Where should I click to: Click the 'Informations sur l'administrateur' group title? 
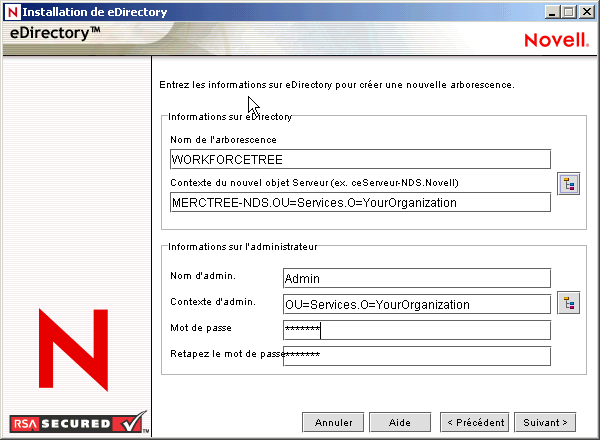tap(243, 247)
